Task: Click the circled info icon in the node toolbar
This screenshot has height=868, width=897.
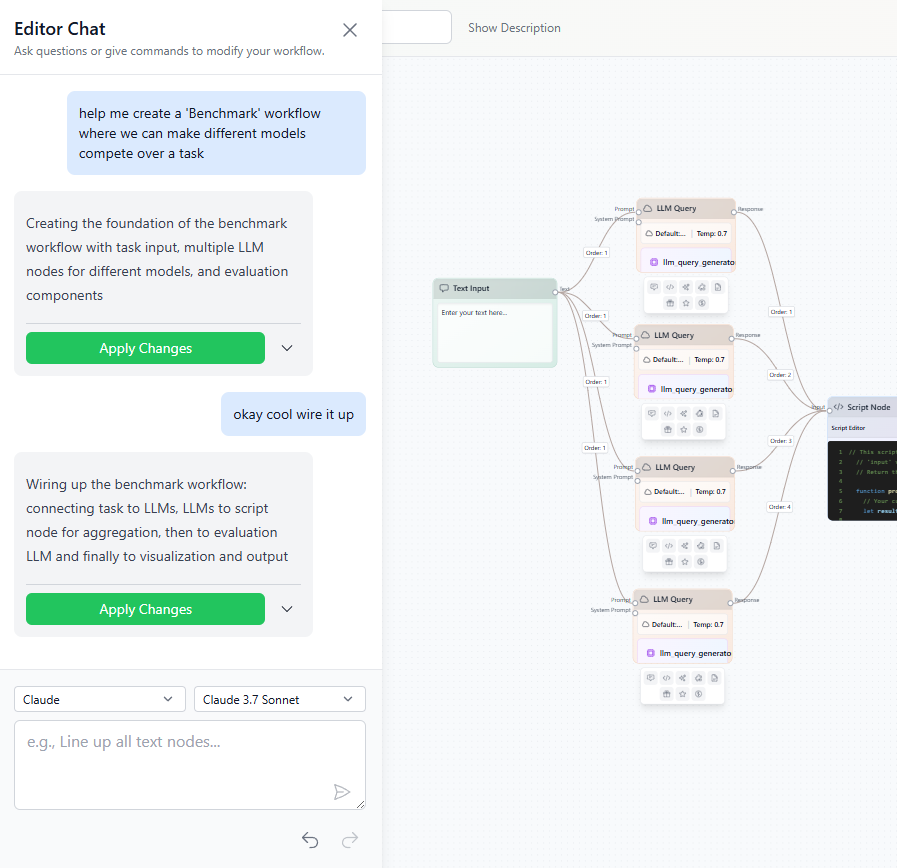Action: pyautogui.click(x=702, y=301)
